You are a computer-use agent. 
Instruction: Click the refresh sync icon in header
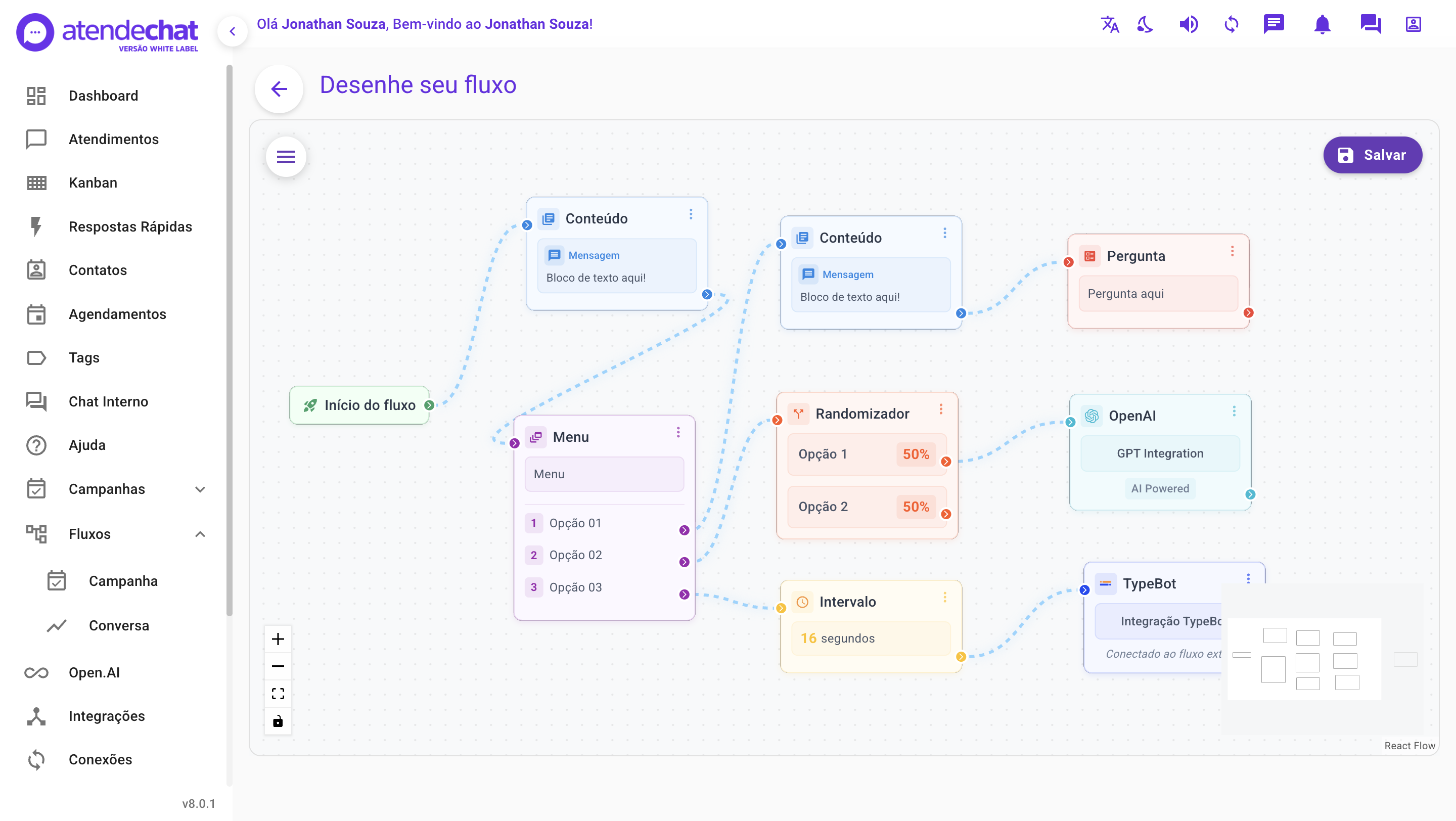click(1231, 24)
